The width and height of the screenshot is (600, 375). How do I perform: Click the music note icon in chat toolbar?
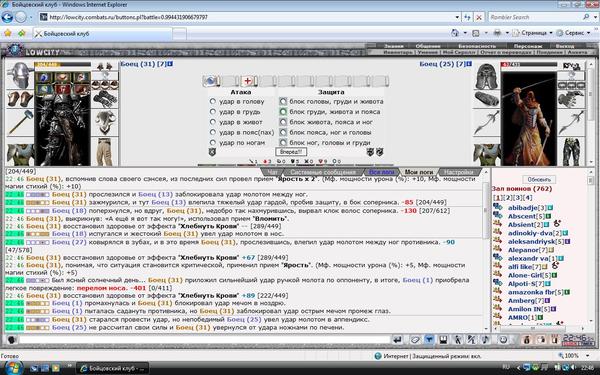(x=485, y=339)
